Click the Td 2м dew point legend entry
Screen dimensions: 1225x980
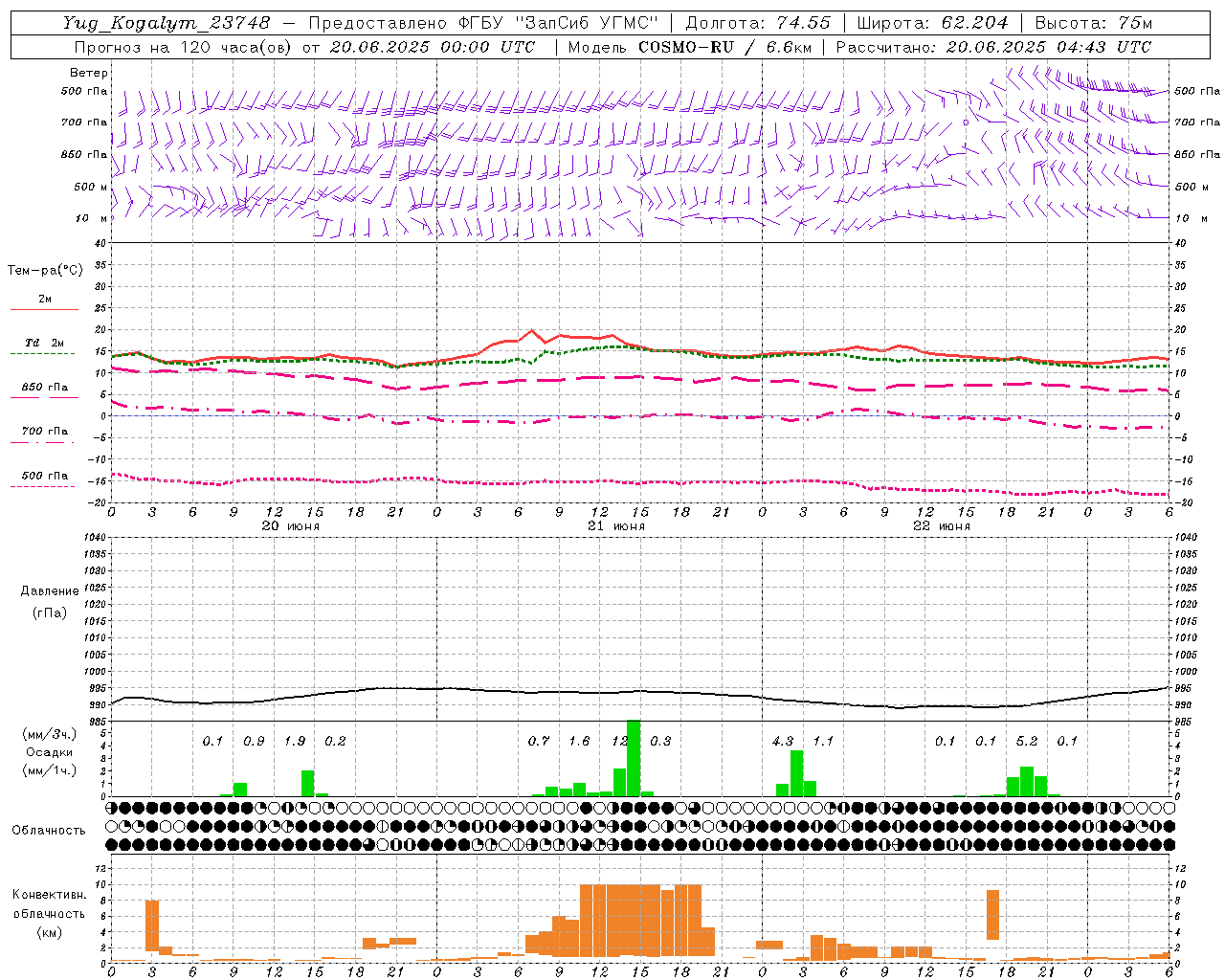click(44, 344)
